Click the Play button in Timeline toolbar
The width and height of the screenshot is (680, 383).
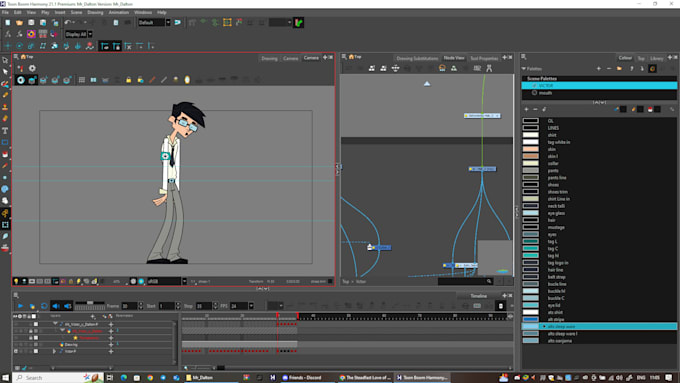coord(20,306)
